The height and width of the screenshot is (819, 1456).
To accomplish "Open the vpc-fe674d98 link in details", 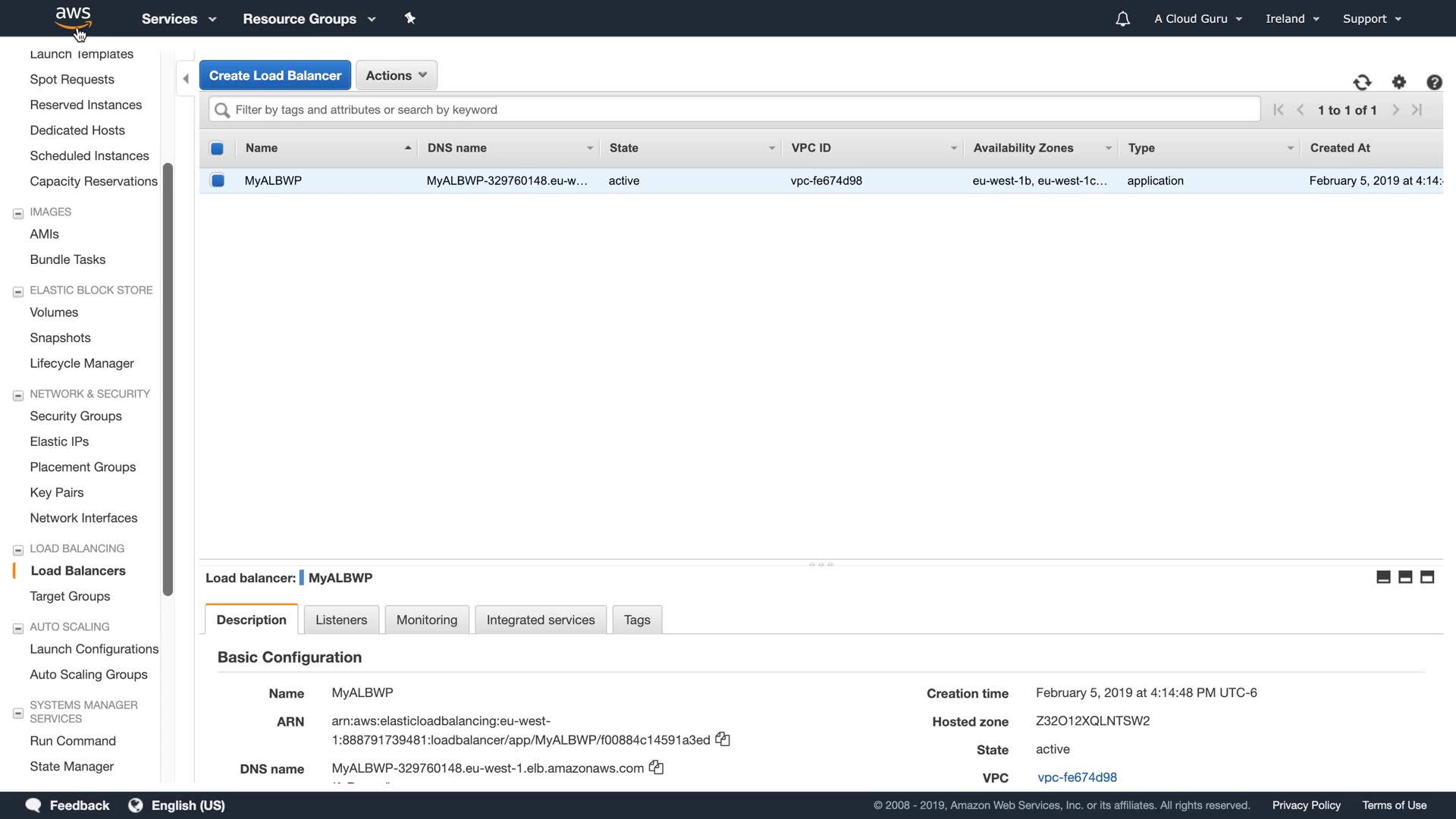I will (1077, 777).
